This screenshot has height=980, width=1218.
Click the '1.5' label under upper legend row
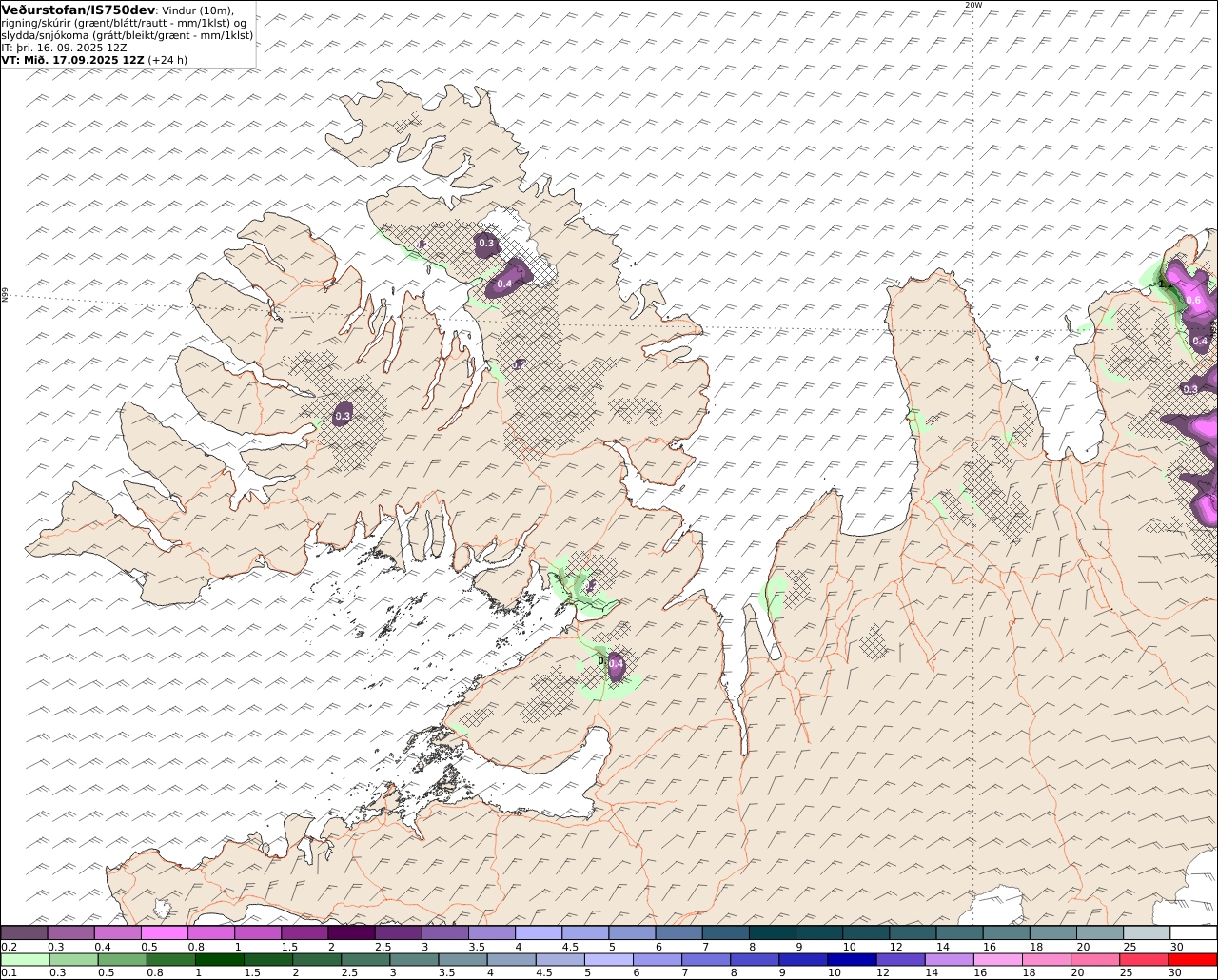289,947
